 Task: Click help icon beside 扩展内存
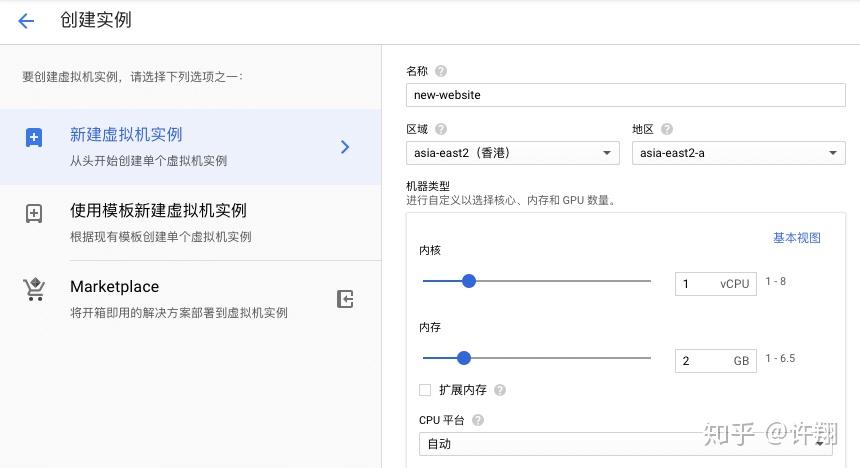[500, 390]
